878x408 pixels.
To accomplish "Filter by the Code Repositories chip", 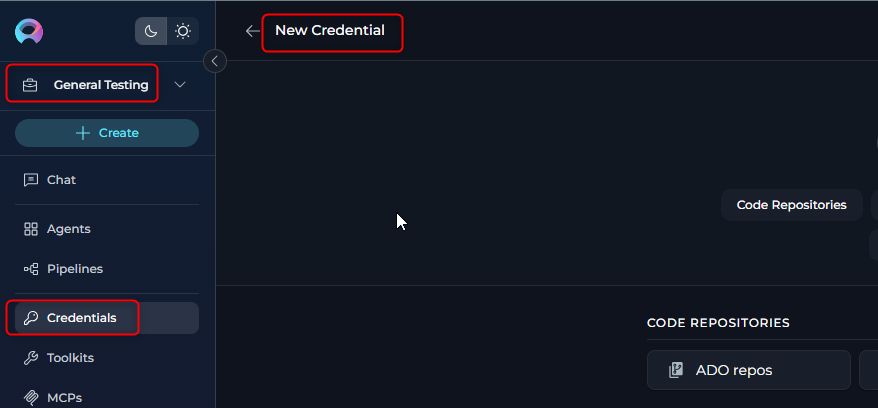I will [791, 205].
